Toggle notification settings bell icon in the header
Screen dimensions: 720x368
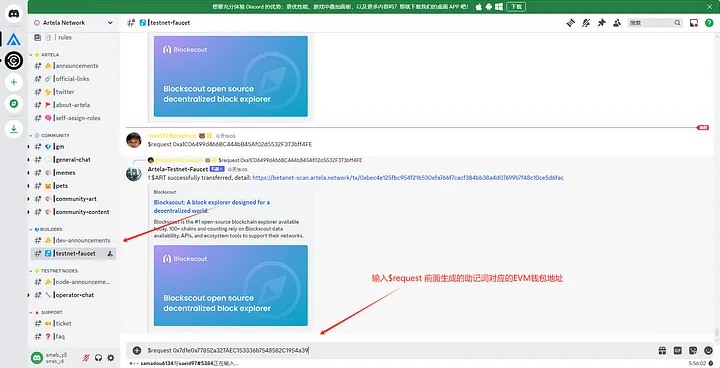tap(586, 23)
